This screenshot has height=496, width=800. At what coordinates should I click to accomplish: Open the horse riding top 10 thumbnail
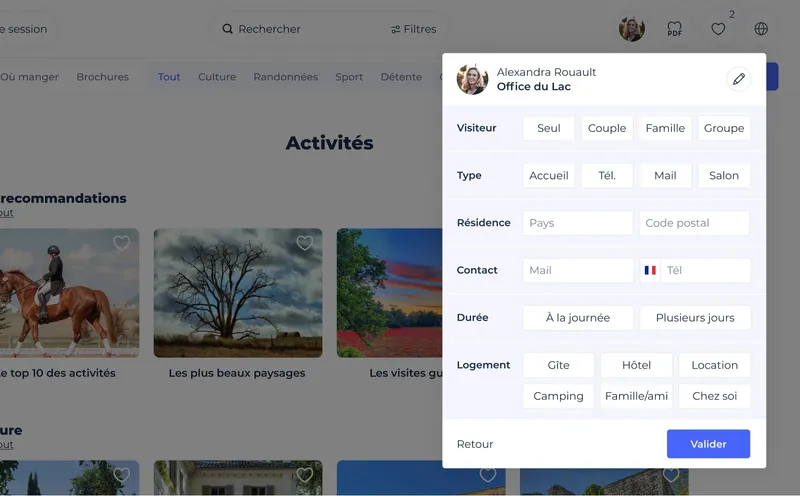[x=69, y=293]
